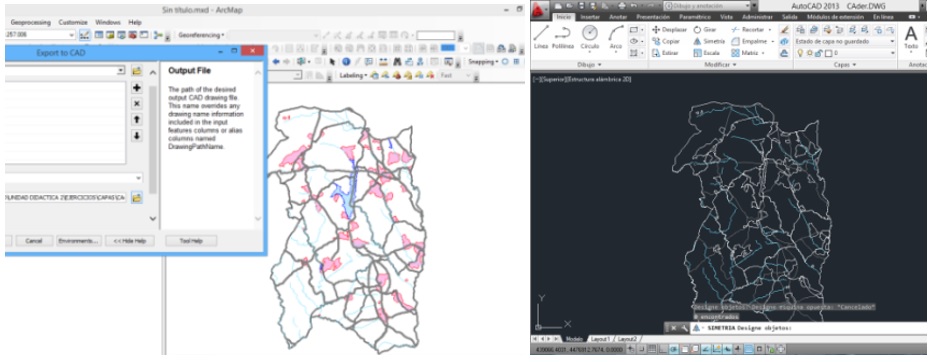Select the Polilínea tool
929x362 pixels.
click(x=563, y=36)
